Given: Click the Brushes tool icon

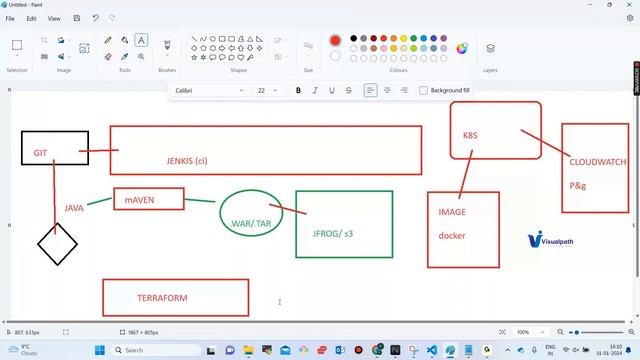Looking at the screenshot, I should [x=167, y=44].
